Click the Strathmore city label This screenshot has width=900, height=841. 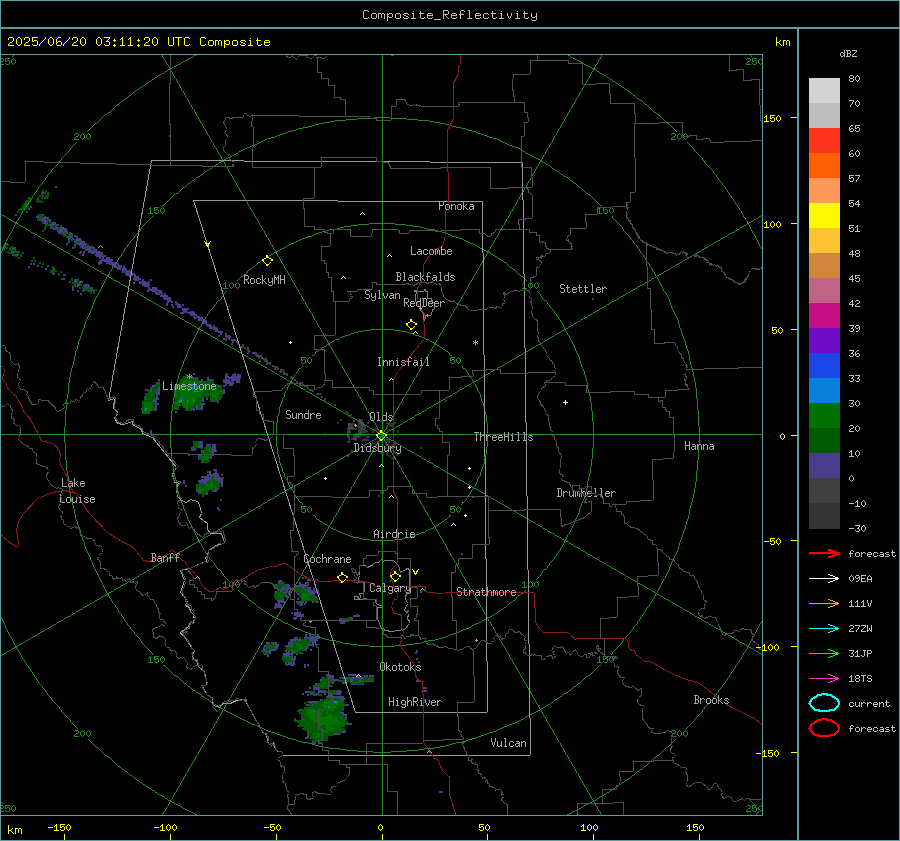486,592
